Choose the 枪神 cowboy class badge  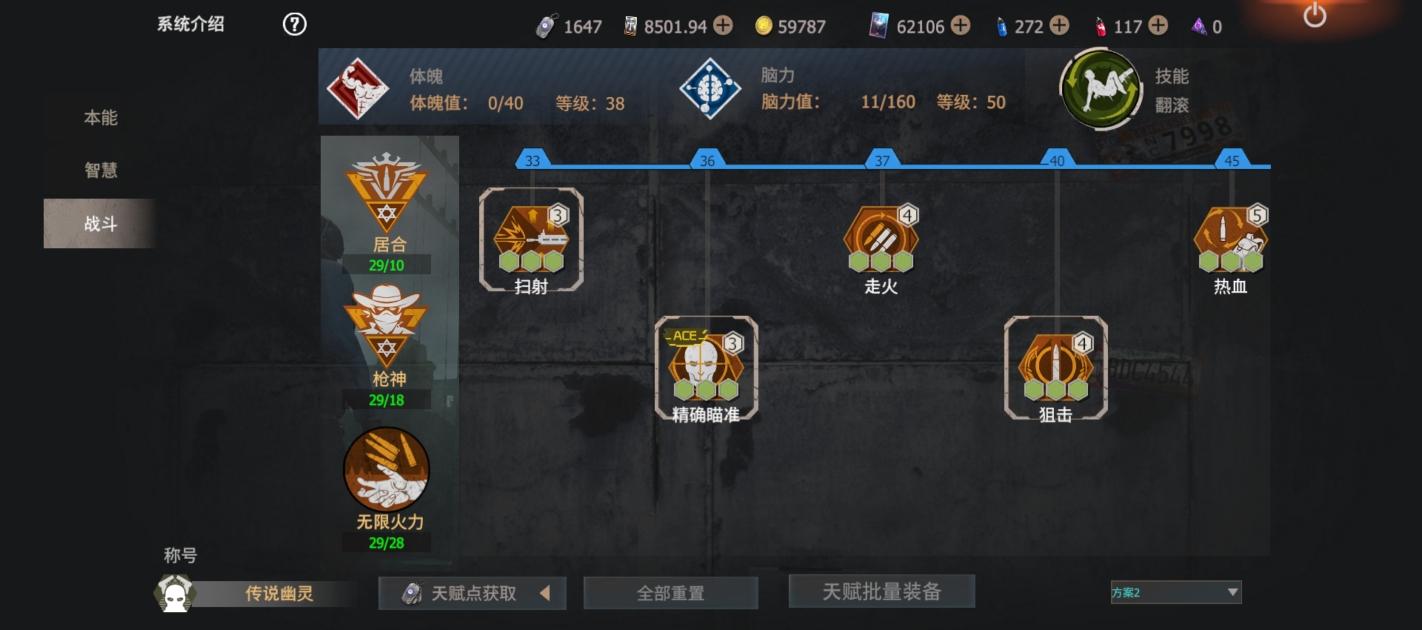(x=386, y=326)
